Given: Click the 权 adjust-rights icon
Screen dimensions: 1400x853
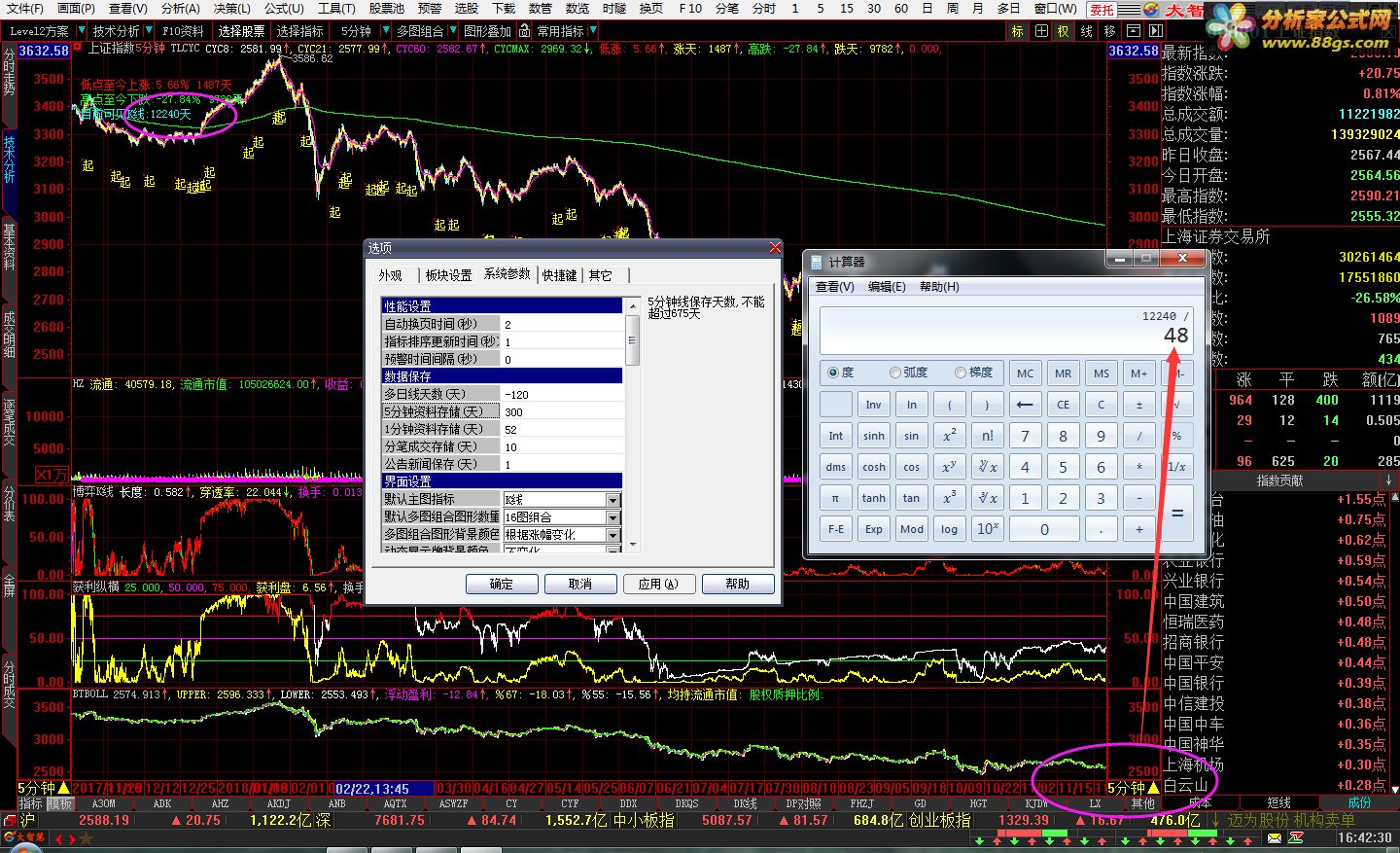Looking at the screenshot, I should click(1064, 31).
